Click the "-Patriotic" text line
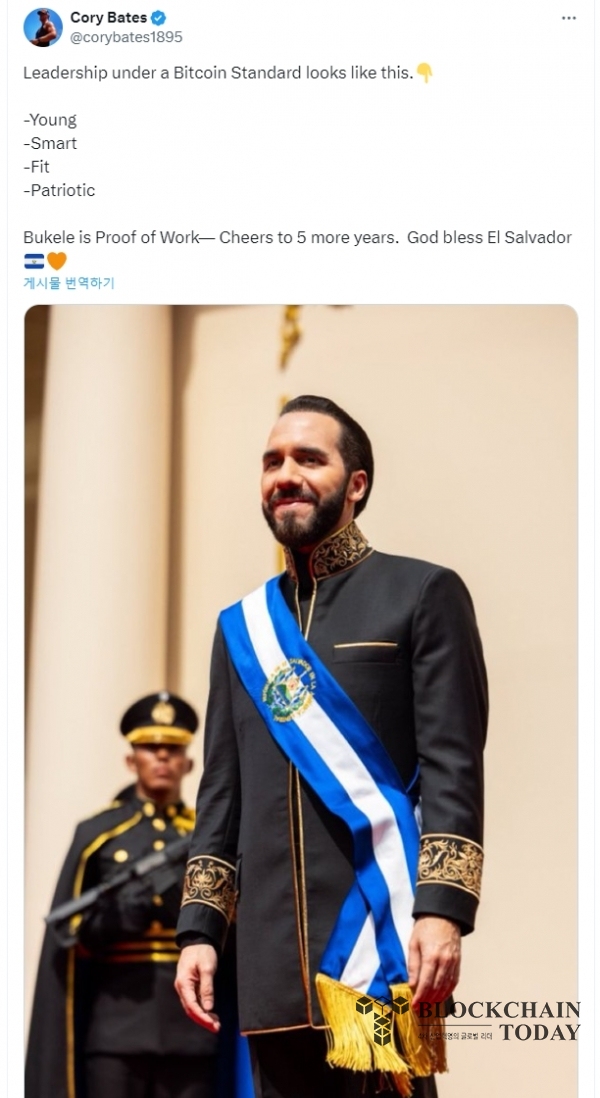The width and height of the screenshot is (600, 1098). point(59,190)
